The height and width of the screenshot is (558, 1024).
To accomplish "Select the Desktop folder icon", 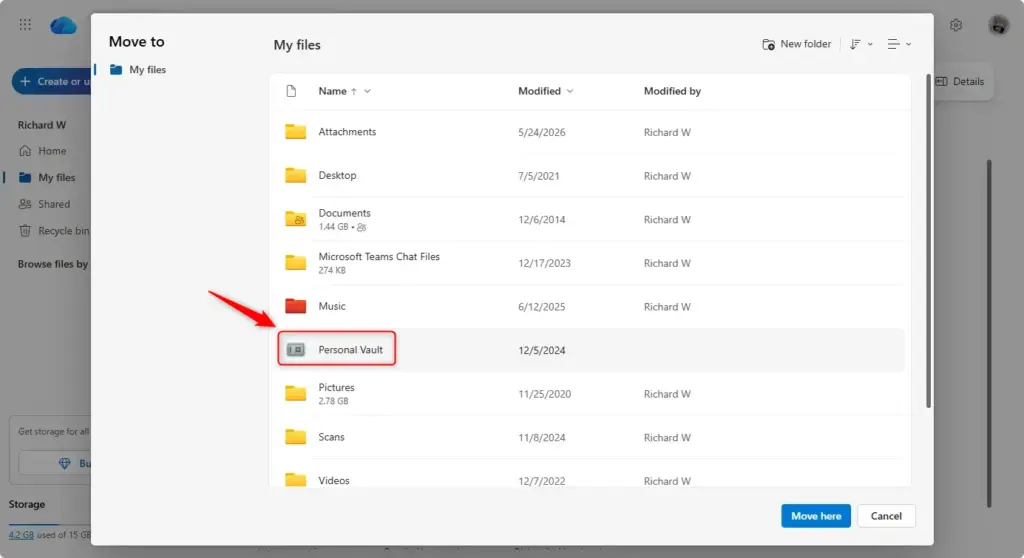I will point(295,175).
